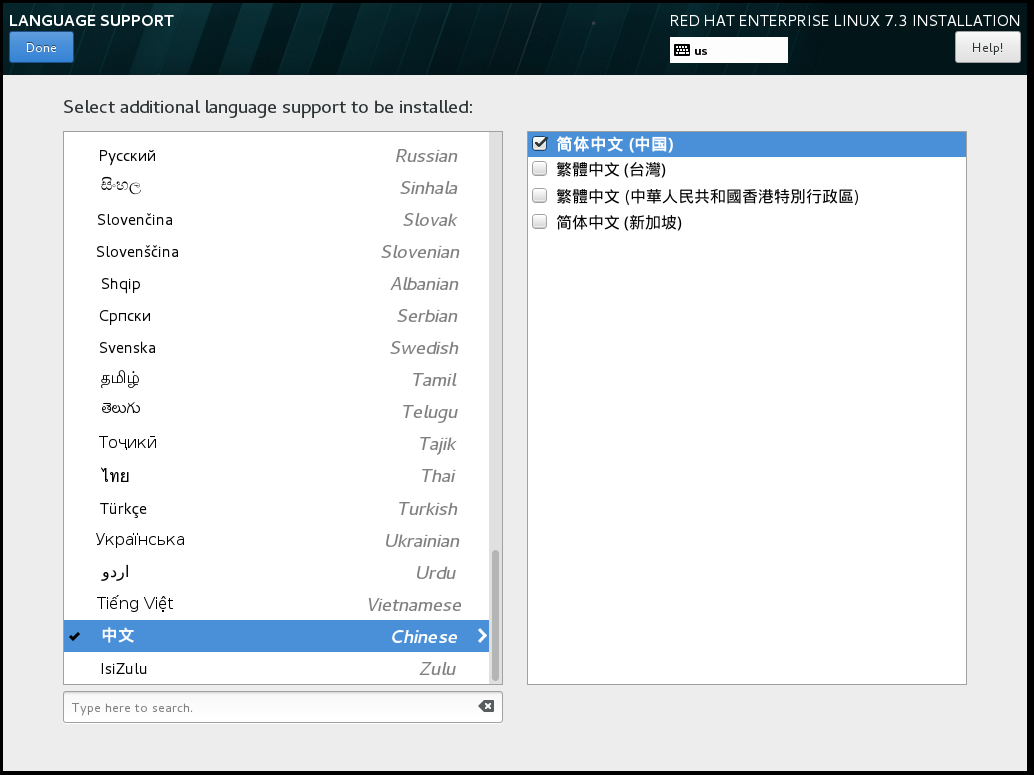Click the 简体中文 (中国) locale label
This screenshot has height=775, width=1034.
(x=615, y=144)
